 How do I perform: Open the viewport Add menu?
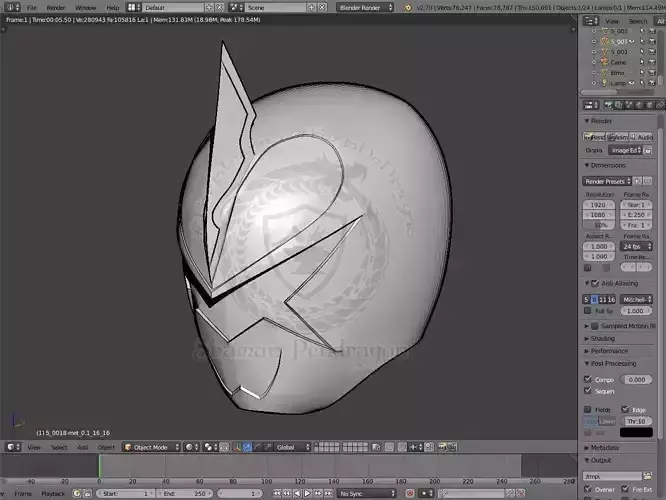[x=82, y=447]
